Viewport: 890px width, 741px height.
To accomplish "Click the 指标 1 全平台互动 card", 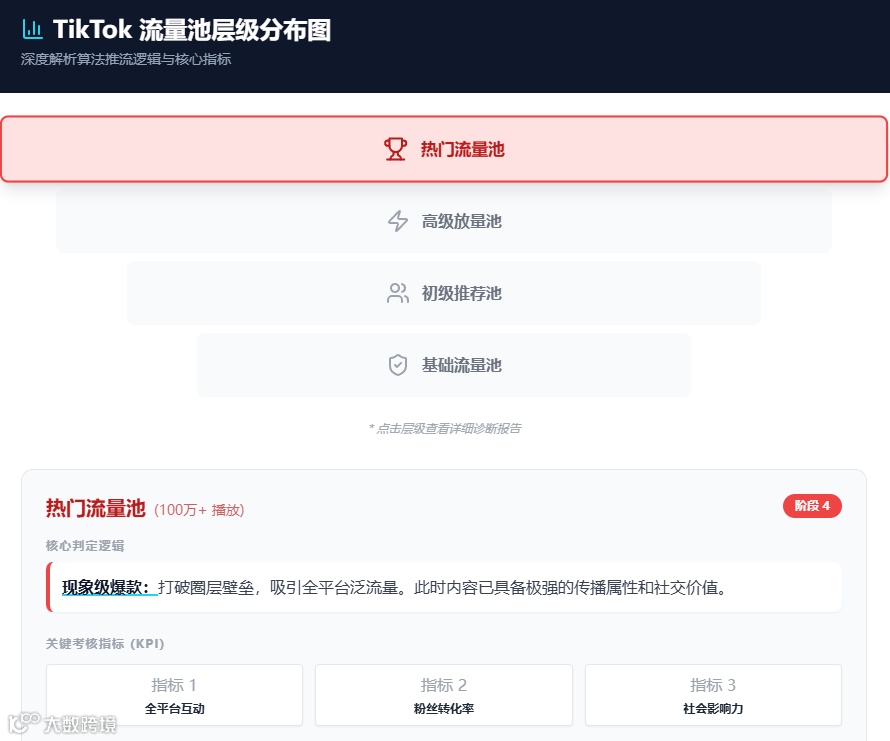I will (174, 695).
